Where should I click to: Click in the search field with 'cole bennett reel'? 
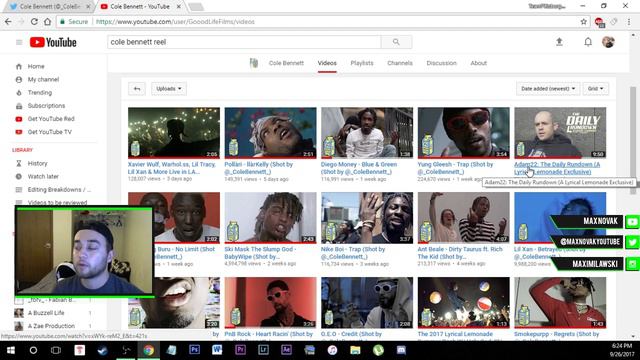(x=244, y=42)
